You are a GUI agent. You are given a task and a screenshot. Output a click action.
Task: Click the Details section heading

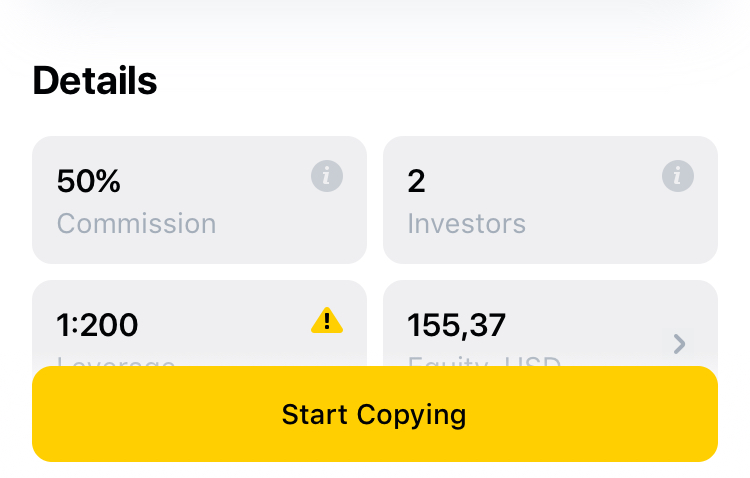[x=95, y=81]
